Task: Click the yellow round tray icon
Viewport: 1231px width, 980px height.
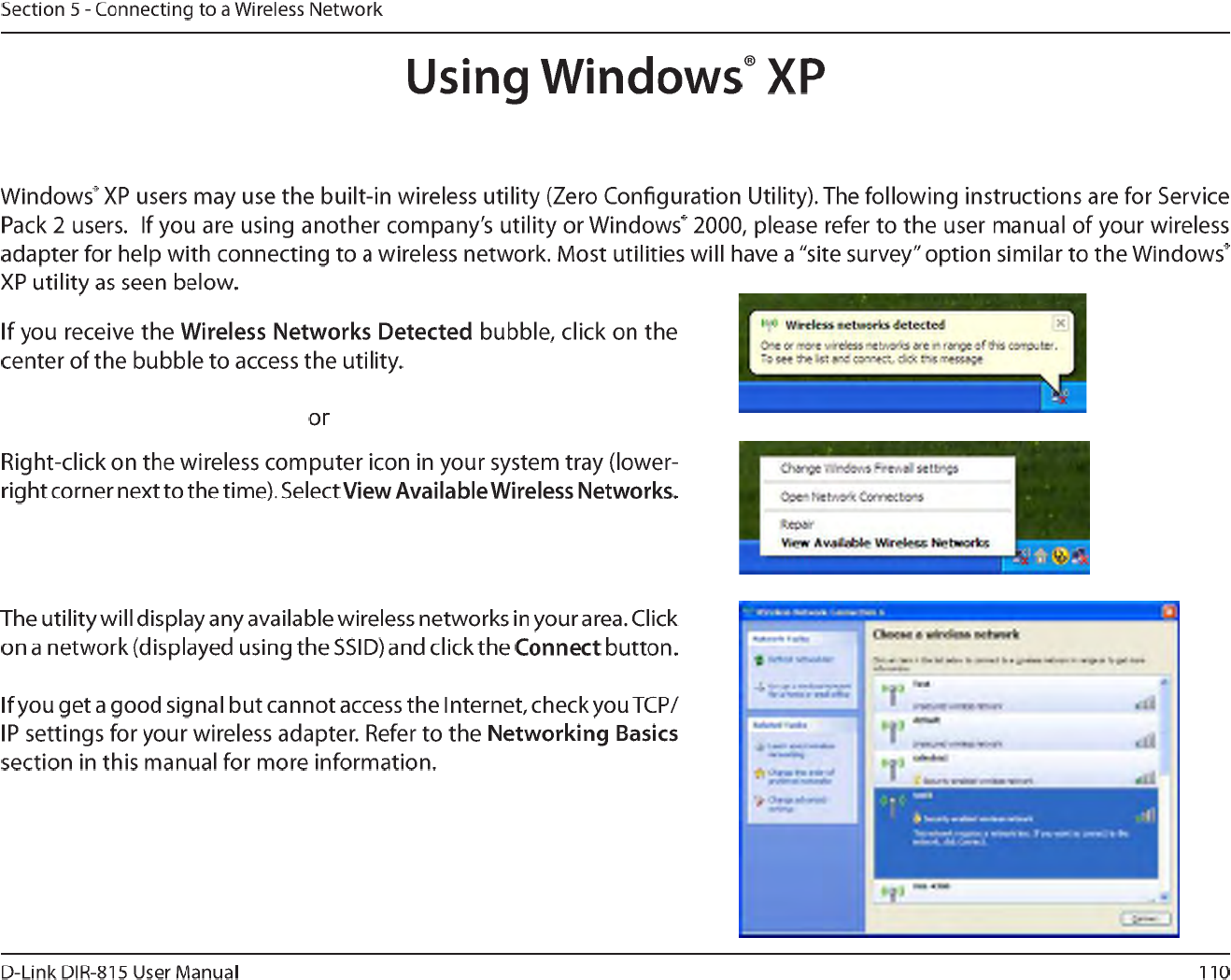Action: [1060, 557]
